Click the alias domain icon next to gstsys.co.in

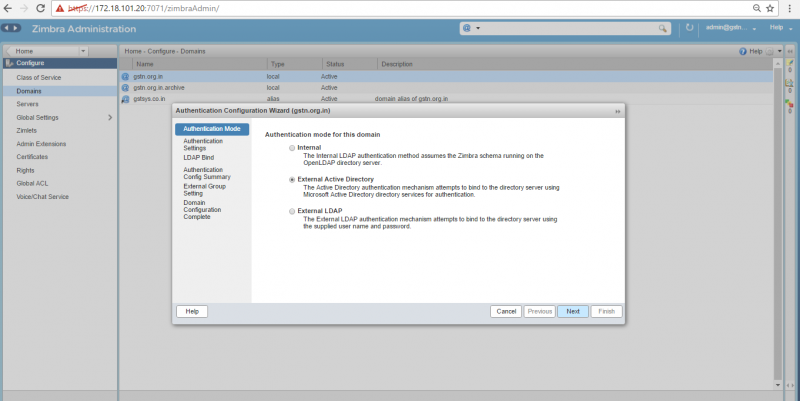pos(125,99)
